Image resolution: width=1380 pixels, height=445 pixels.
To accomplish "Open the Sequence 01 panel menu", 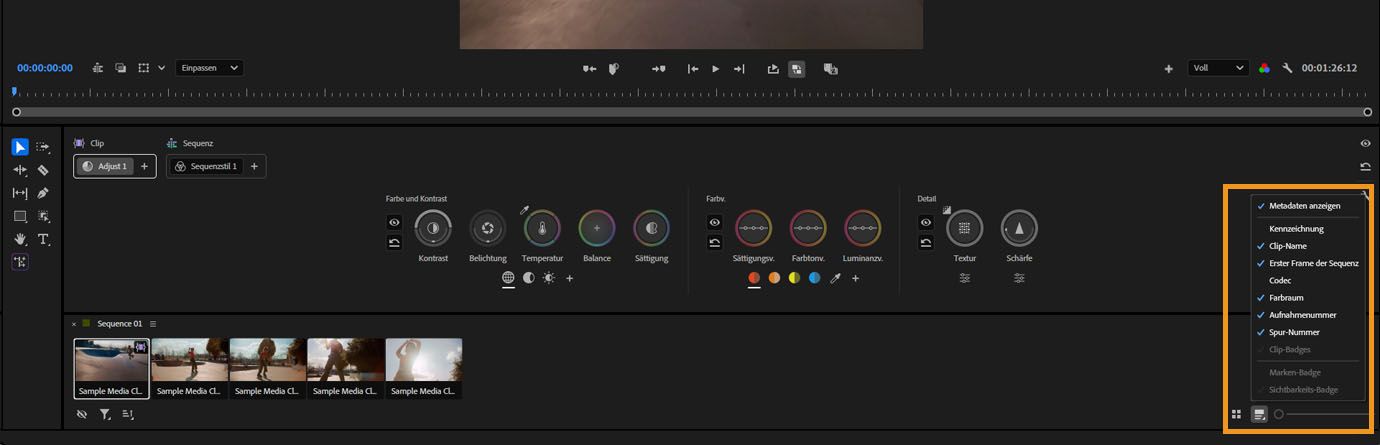I will click(153, 324).
